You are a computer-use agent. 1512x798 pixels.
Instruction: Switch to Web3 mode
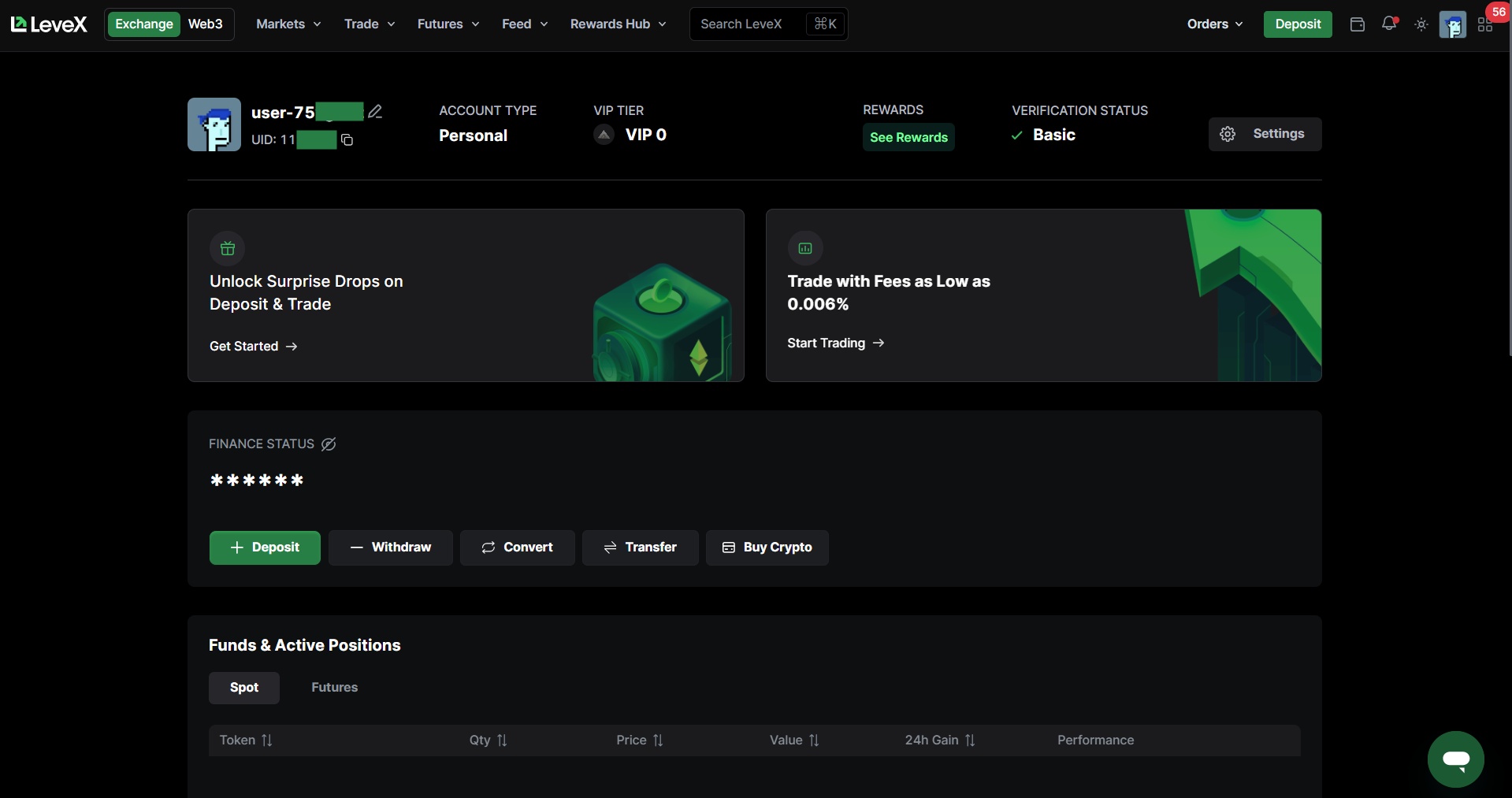[206, 24]
